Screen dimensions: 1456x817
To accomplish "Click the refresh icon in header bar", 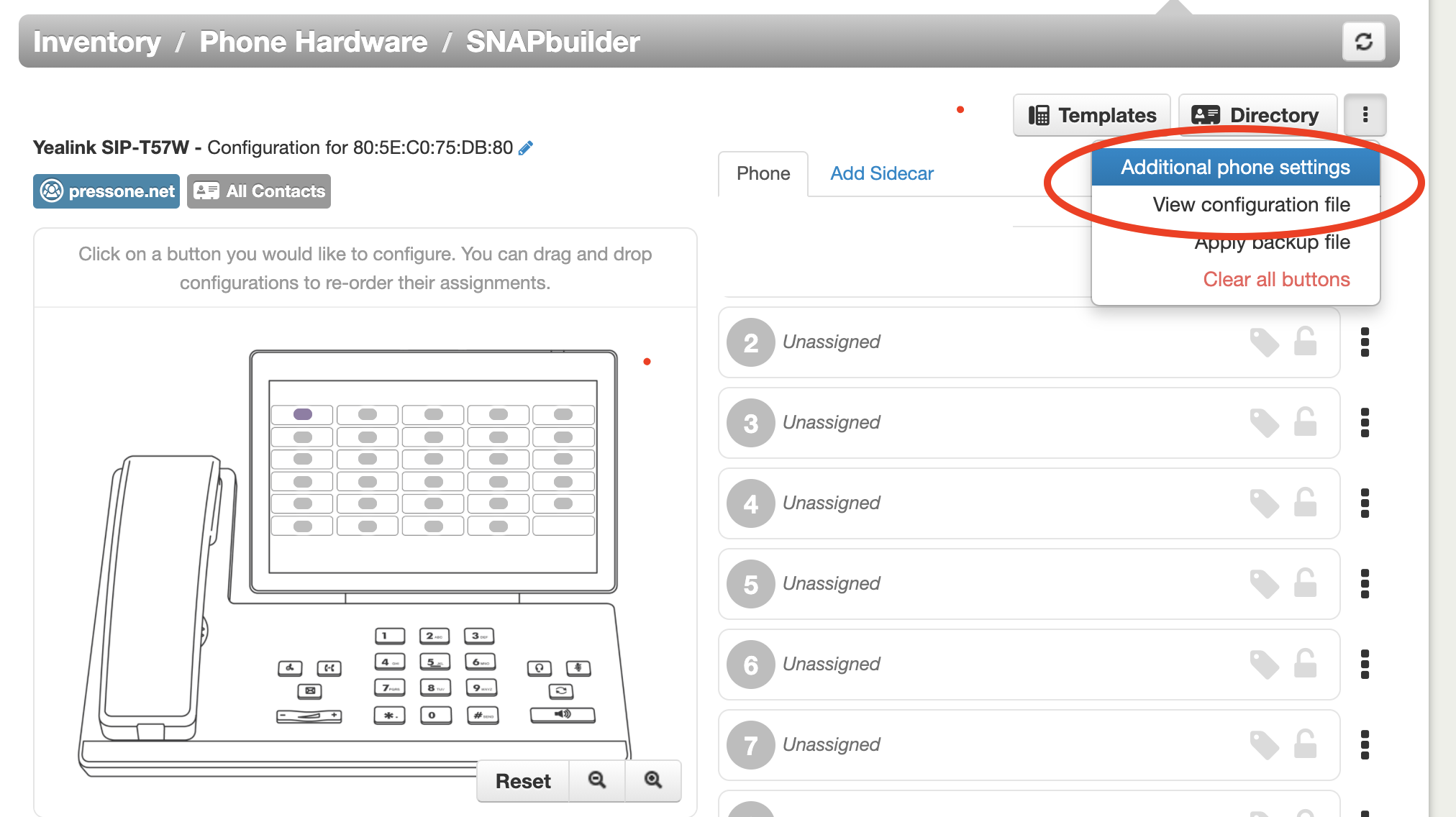I will tap(1363, 42).
